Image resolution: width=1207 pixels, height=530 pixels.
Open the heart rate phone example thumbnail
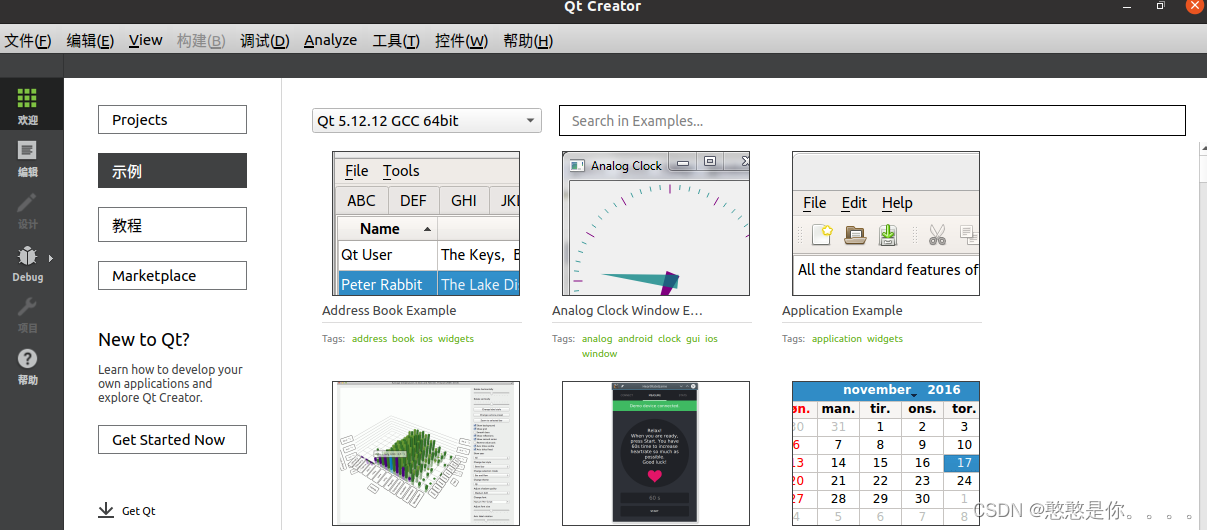coord(656,453)
